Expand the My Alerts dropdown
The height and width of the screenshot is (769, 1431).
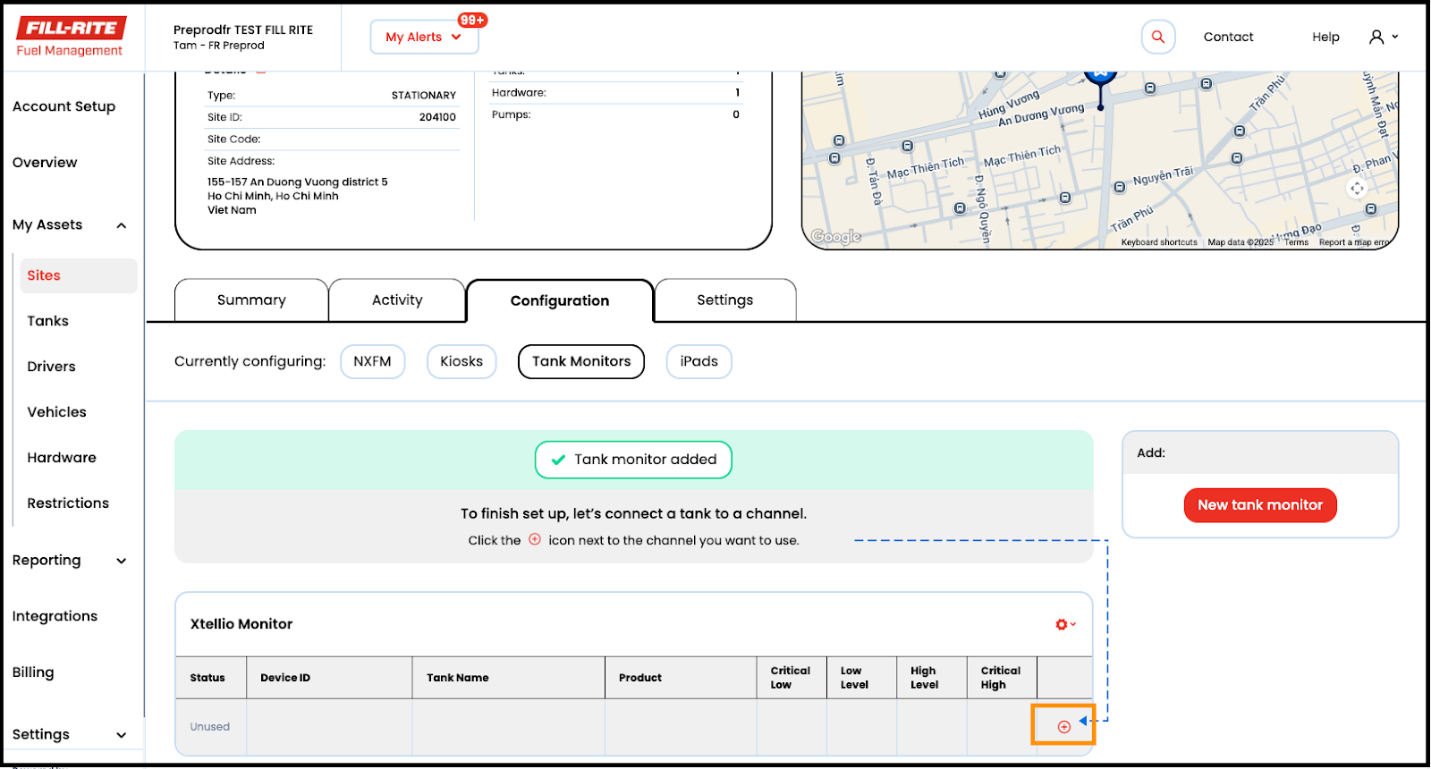(x=424, y=37)
